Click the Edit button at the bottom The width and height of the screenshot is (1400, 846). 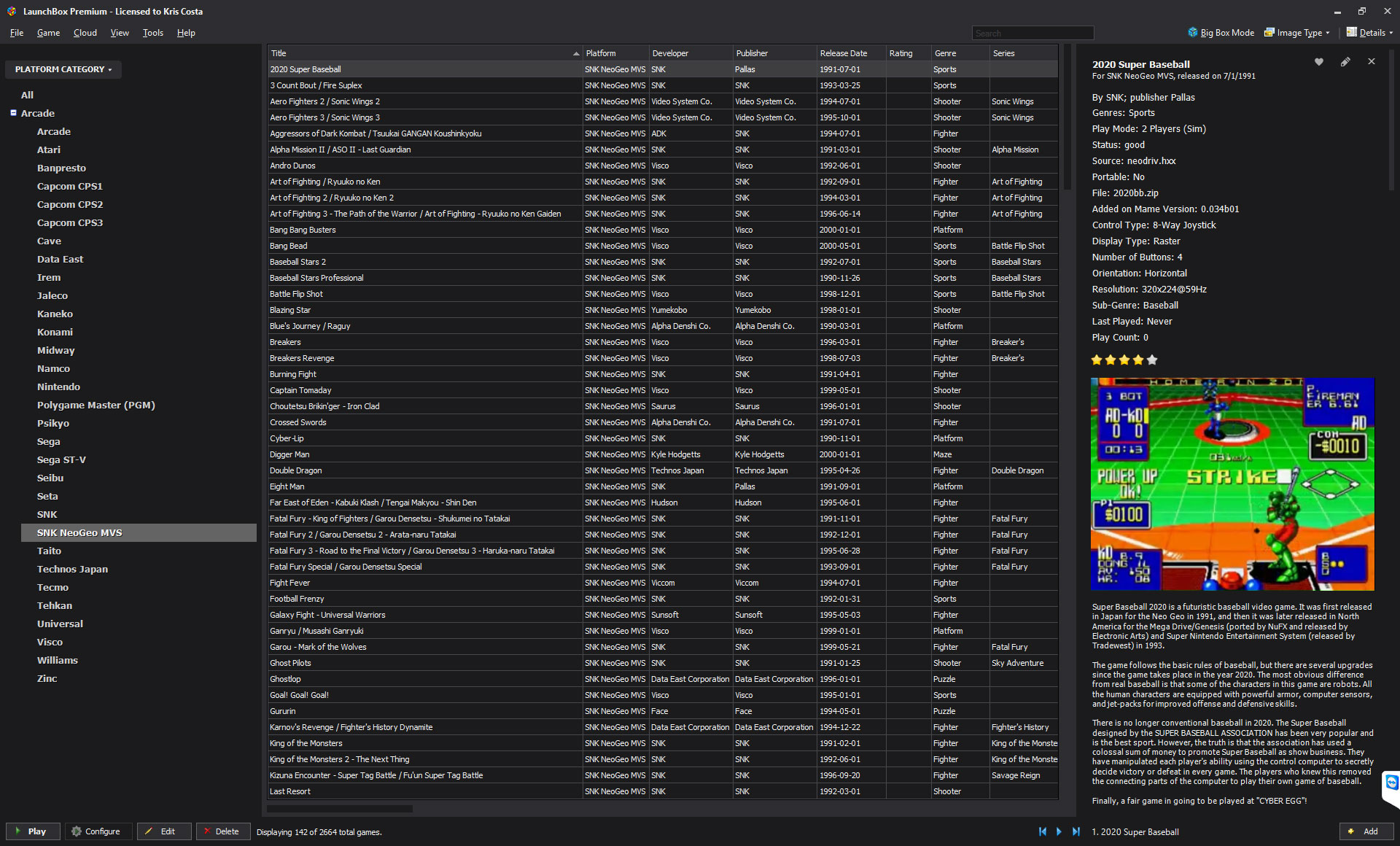(x=164, y=831)
